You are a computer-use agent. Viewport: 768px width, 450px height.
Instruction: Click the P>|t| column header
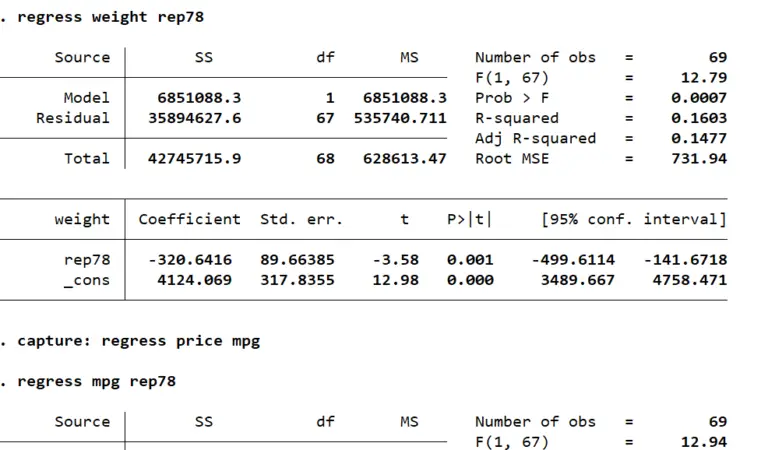pos(469,219)
